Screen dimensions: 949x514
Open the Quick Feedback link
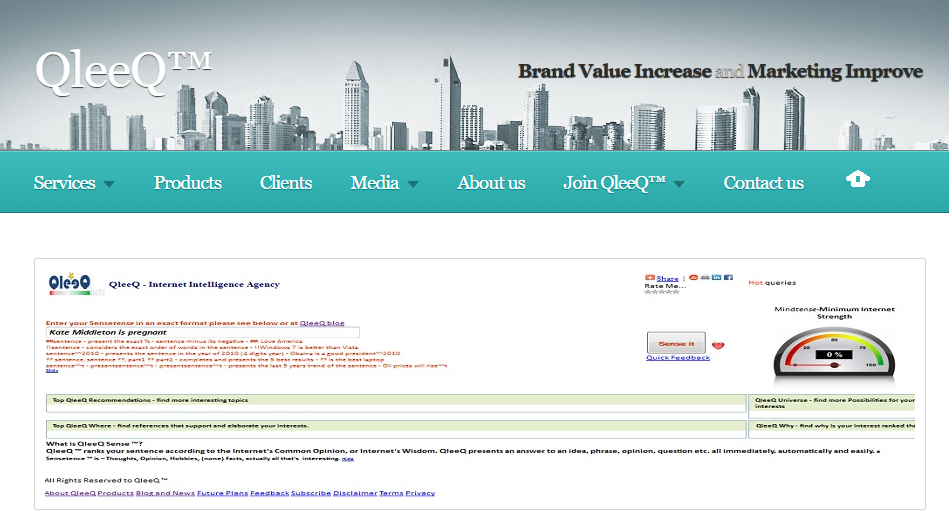[678, 358]
